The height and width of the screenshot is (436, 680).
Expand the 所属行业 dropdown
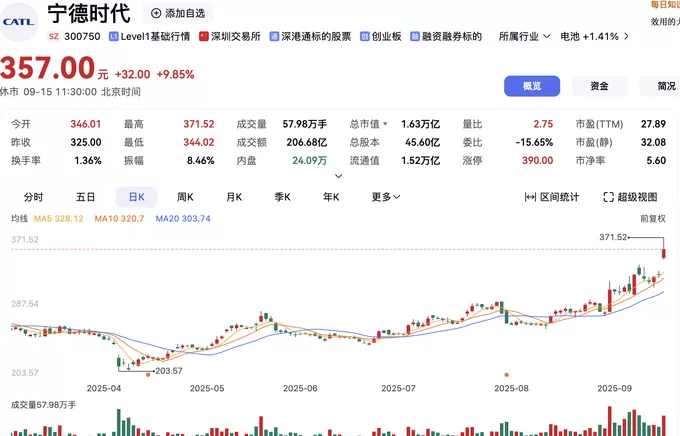(x=524, y=36)
